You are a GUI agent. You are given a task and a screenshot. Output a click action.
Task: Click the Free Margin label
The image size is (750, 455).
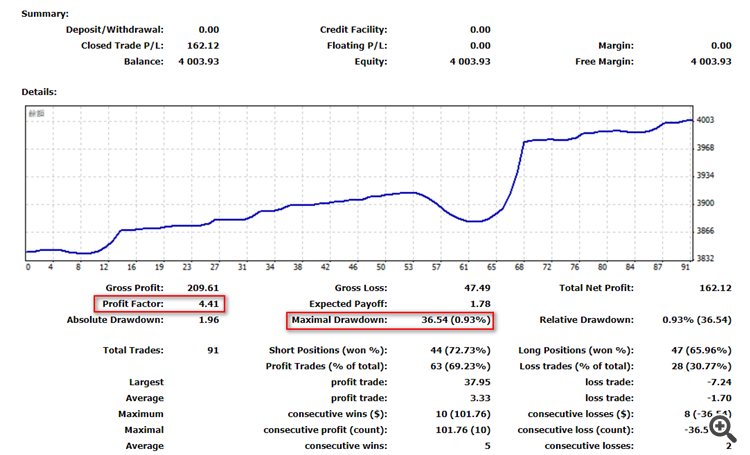coord(604,61)
